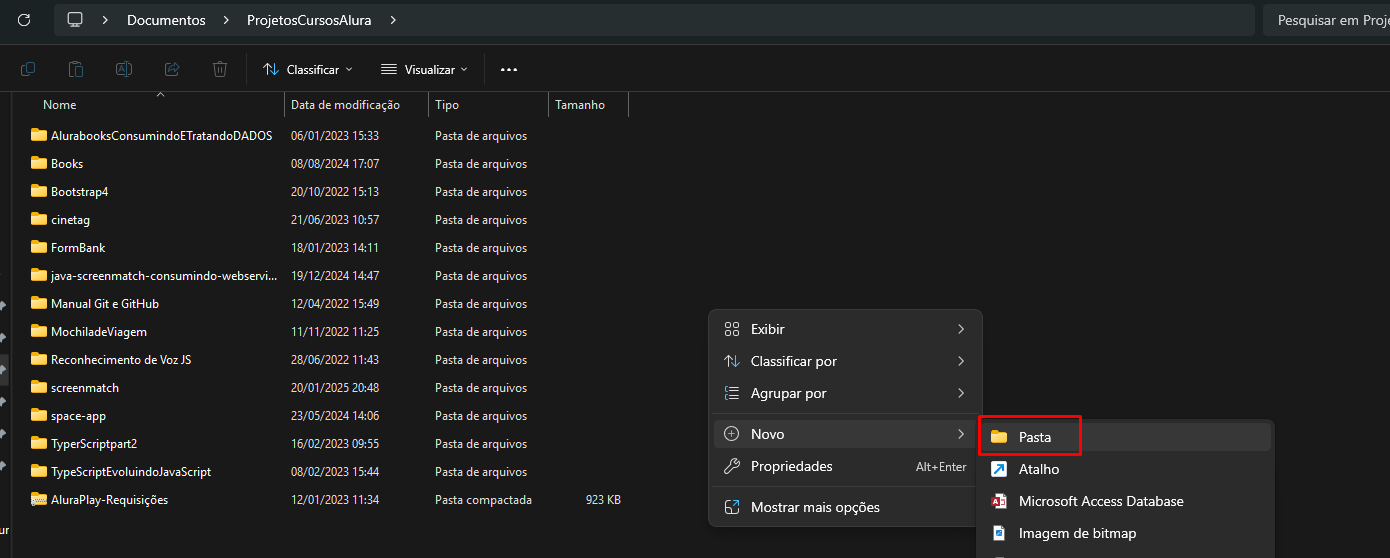
Task: Choose Pasta in the Novo submenu
Action: click(1125, 437)
